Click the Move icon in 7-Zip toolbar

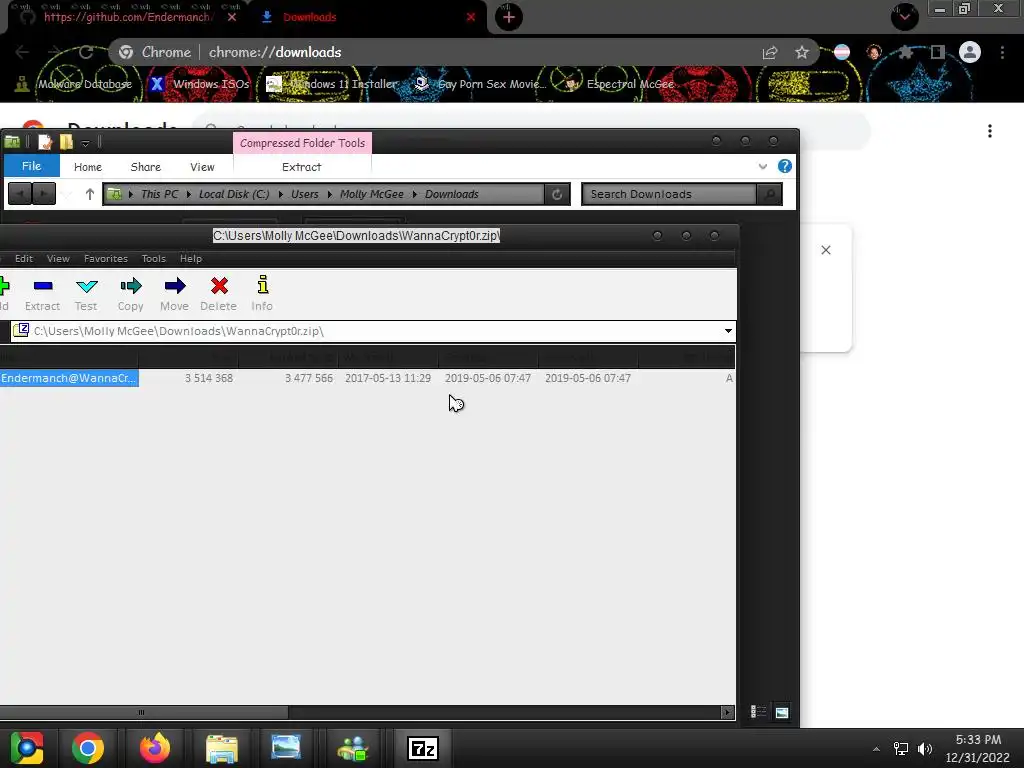click(174, 294)
